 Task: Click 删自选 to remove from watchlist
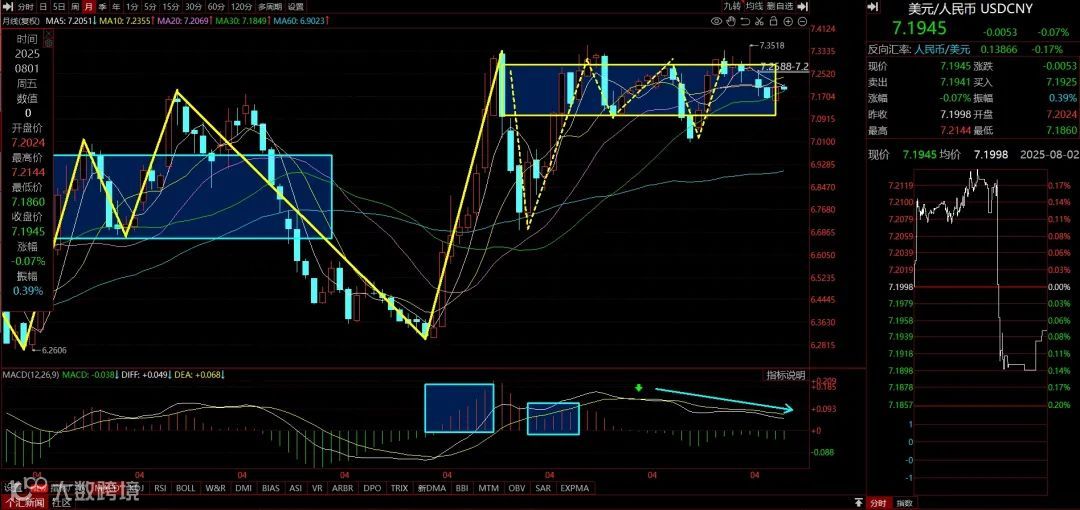pyautogui.click(x=780, y=6)
